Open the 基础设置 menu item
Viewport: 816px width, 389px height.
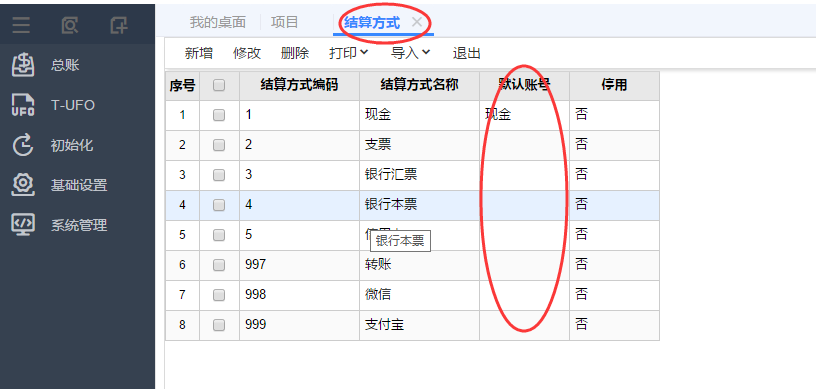(78, 185)
